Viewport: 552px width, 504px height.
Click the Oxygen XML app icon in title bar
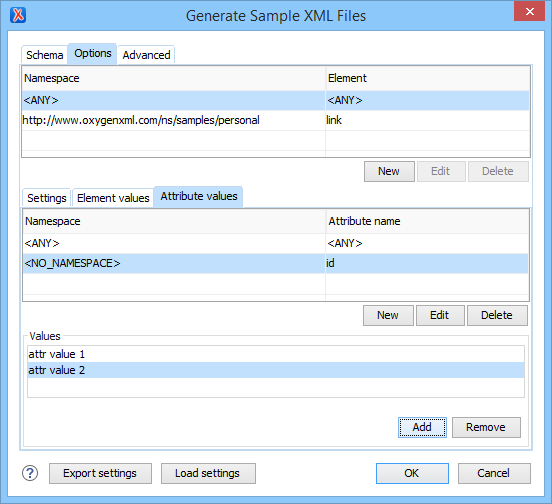coord(18,15)
